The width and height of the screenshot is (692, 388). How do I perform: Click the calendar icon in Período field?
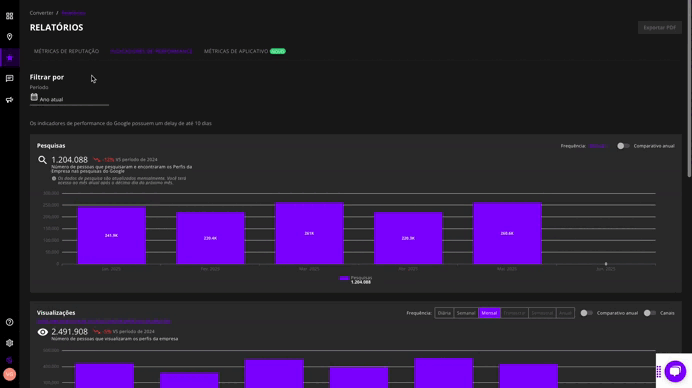[x=34, y=97]
